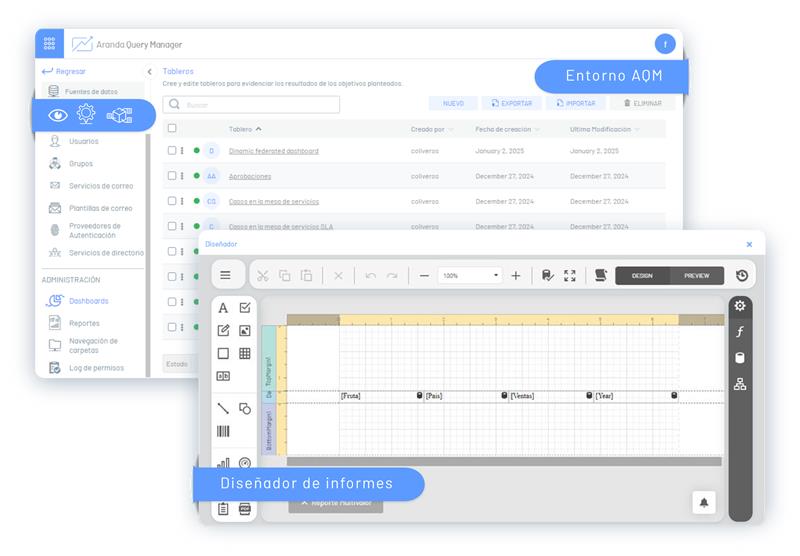Viewport: 800px width, 556px height.
Task: Click the Regresar back link
Action: [x=64, y=71]
